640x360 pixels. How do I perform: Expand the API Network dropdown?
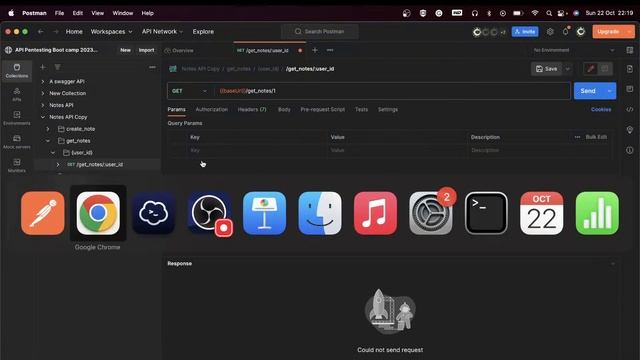(162, 31)
